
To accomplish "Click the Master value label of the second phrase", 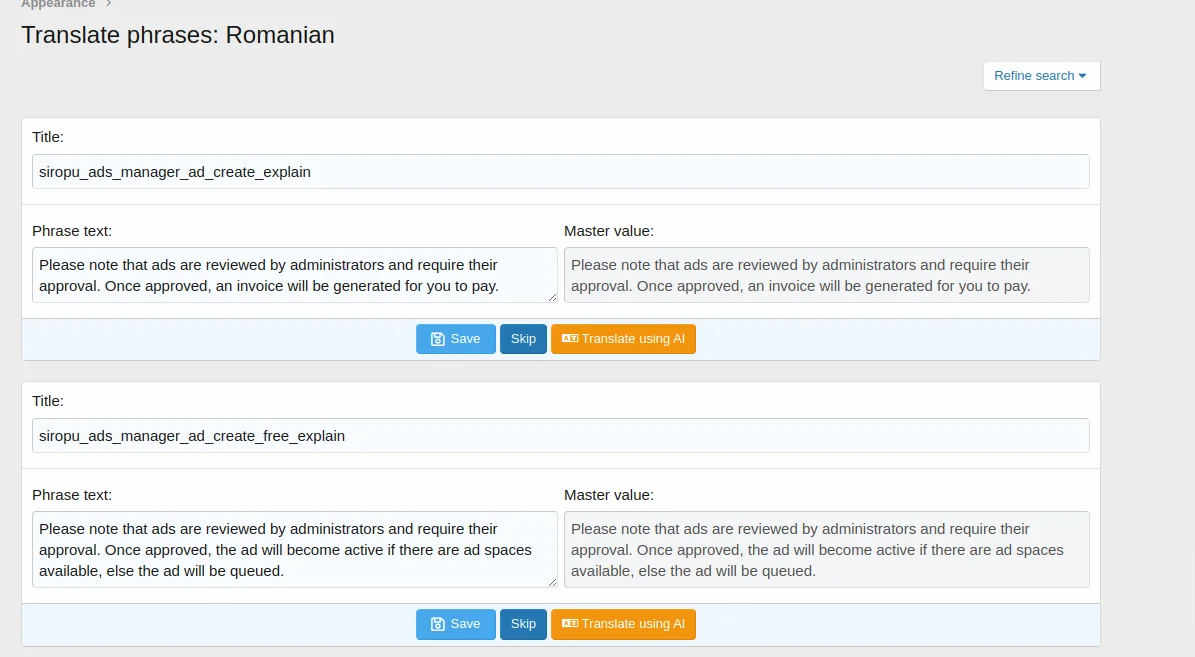I will 608,495.
